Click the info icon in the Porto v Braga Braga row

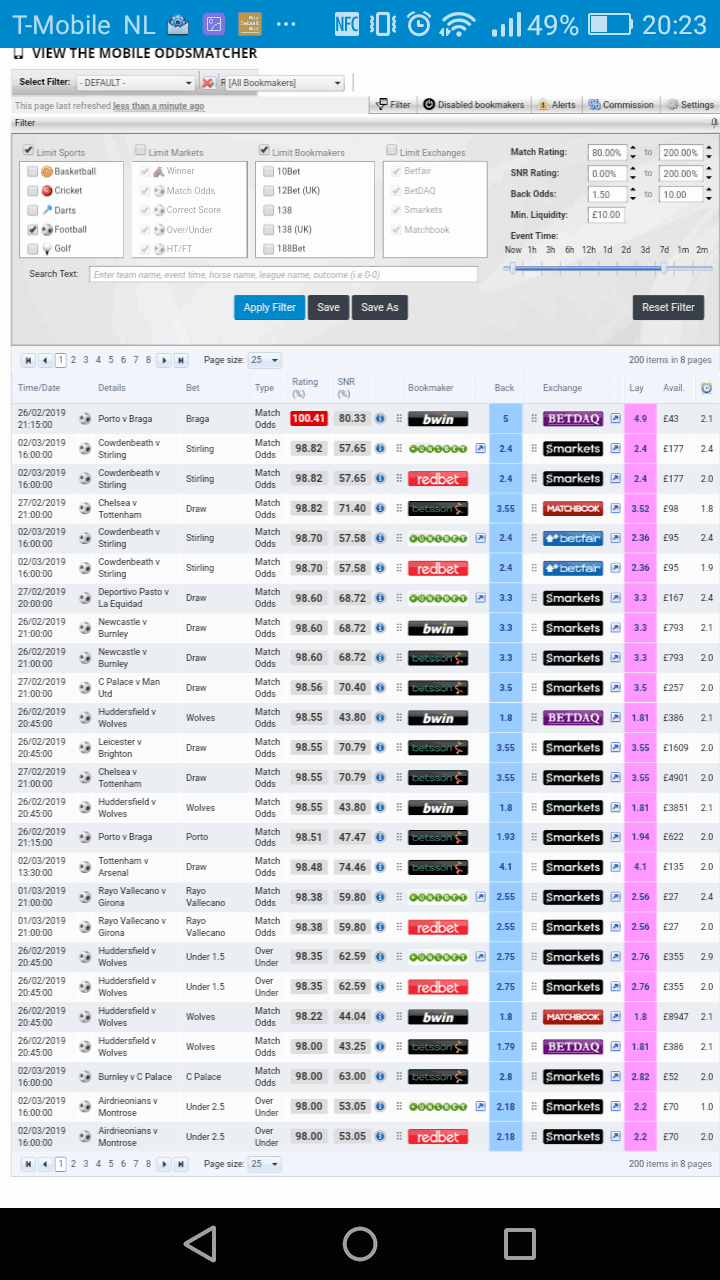tap(380, 419)
